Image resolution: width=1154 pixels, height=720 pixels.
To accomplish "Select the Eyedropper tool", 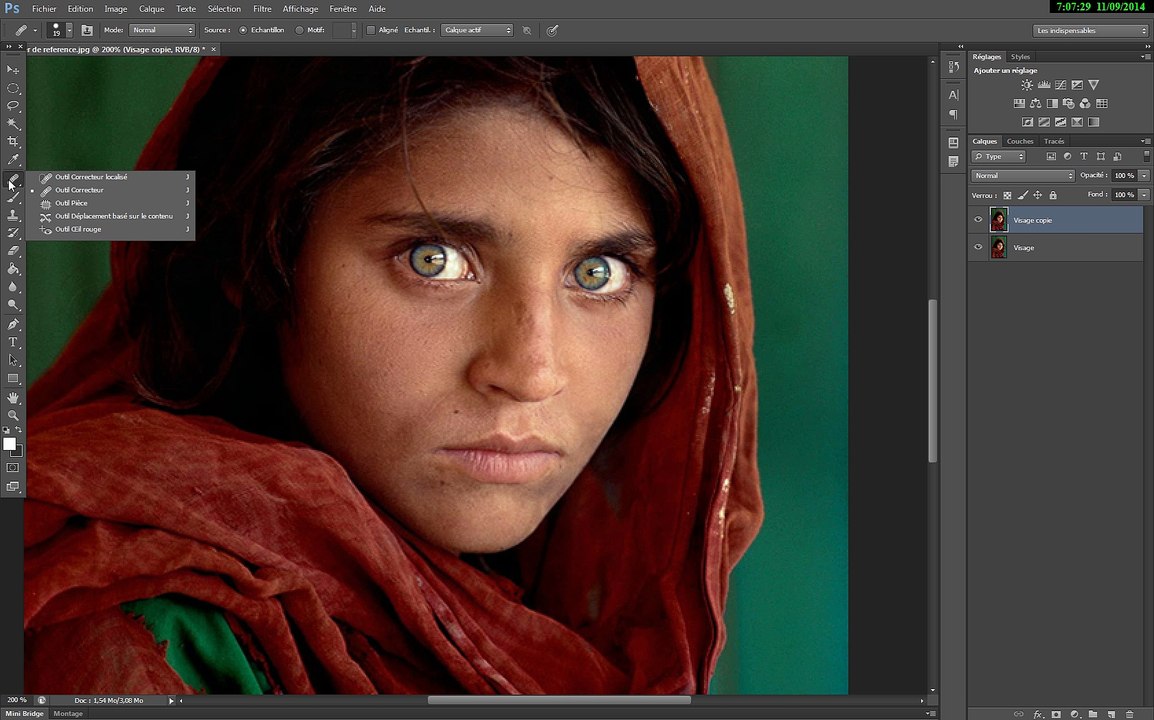I will pyautogui.click(x=13, y=160).
